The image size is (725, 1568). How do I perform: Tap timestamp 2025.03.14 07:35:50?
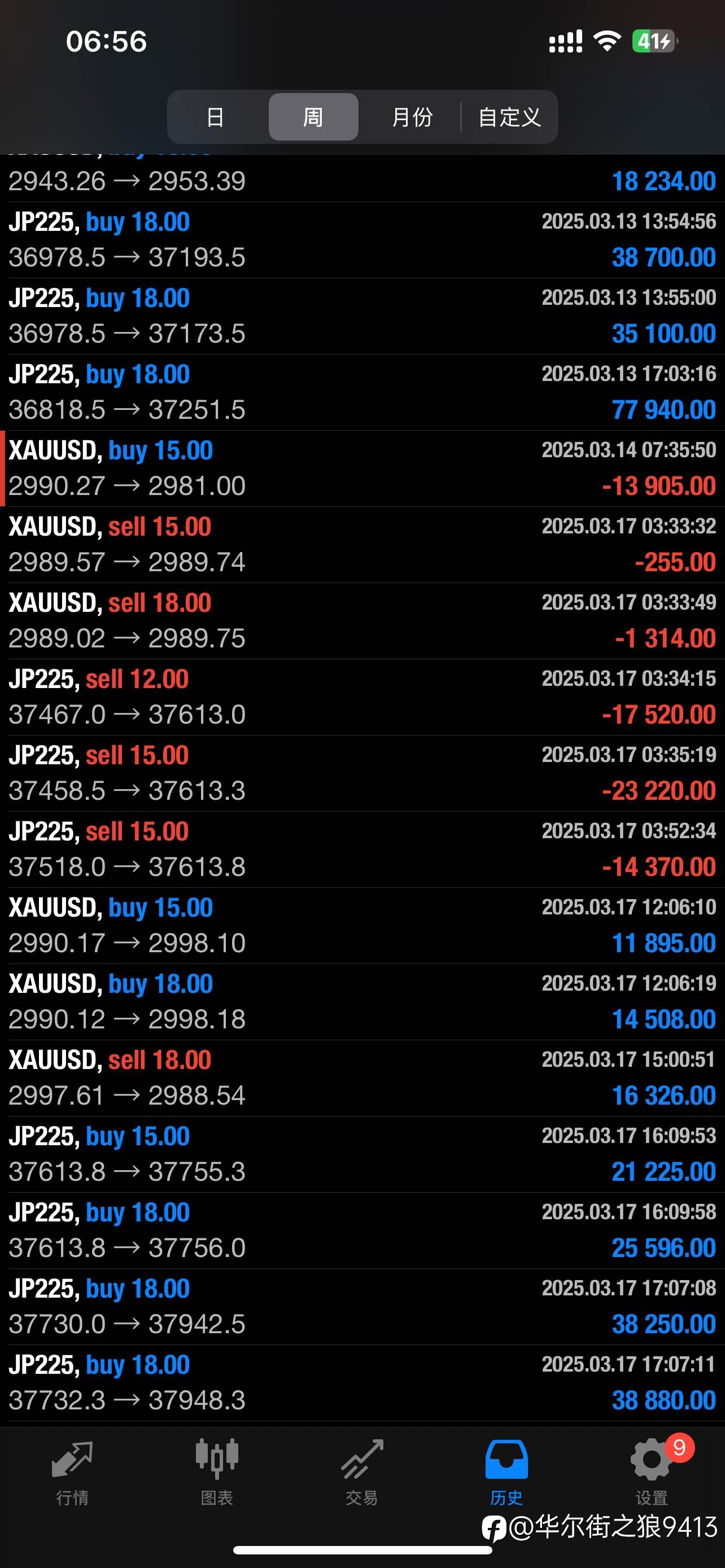[x=629, y=450]
